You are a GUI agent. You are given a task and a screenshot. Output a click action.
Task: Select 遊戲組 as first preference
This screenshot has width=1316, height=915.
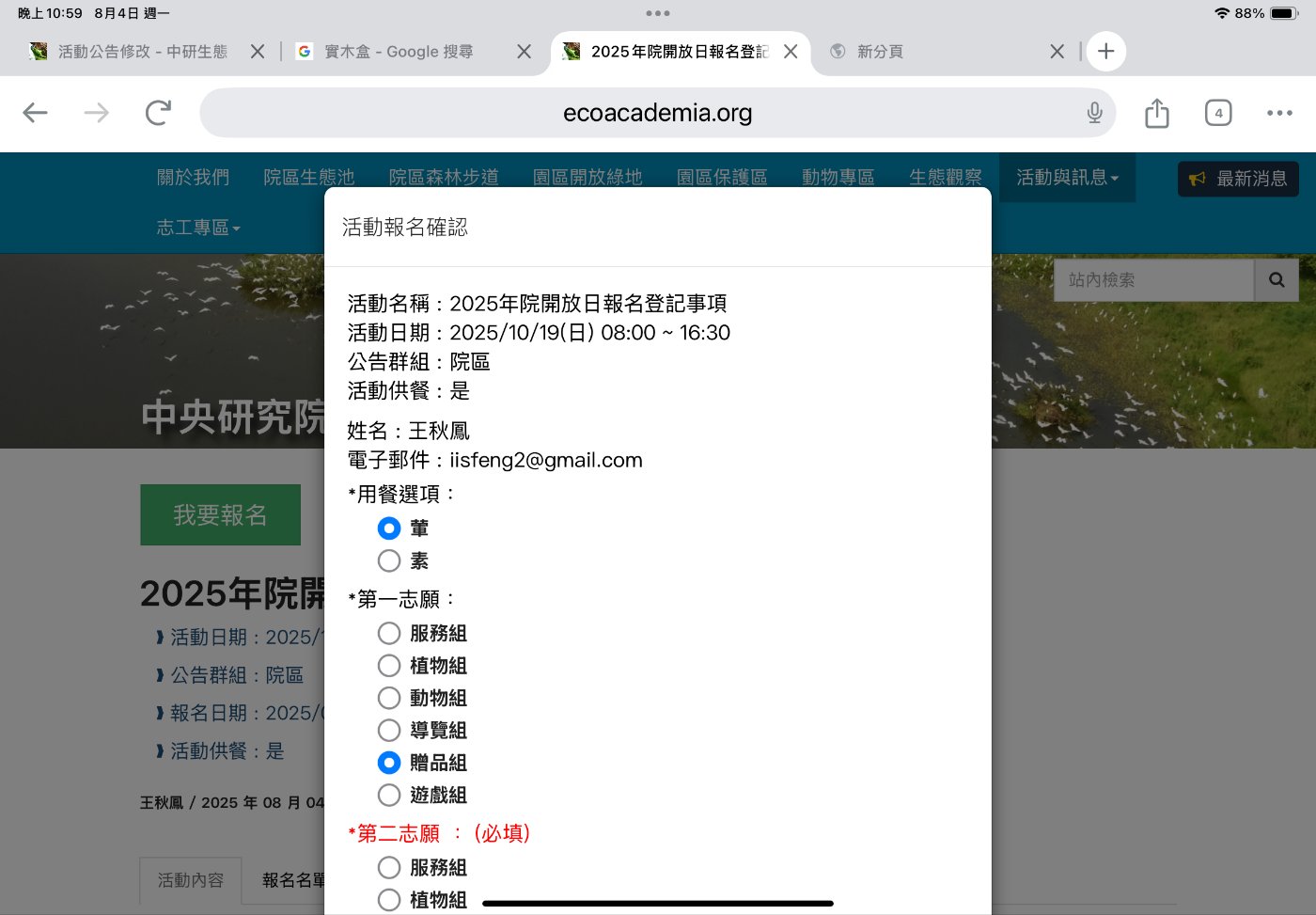click(389, 796)
